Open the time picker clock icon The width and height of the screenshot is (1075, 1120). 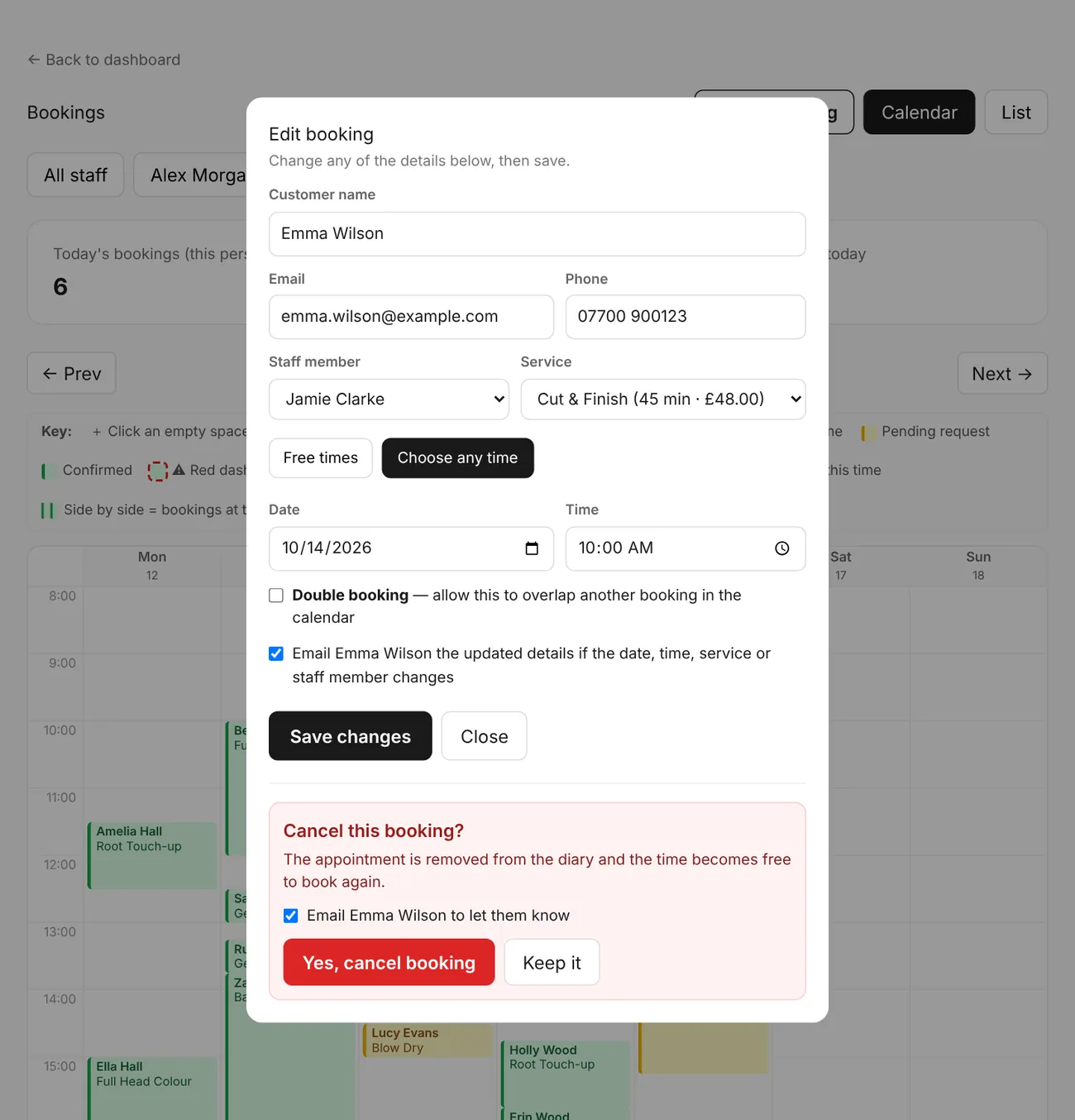[781, 548]
